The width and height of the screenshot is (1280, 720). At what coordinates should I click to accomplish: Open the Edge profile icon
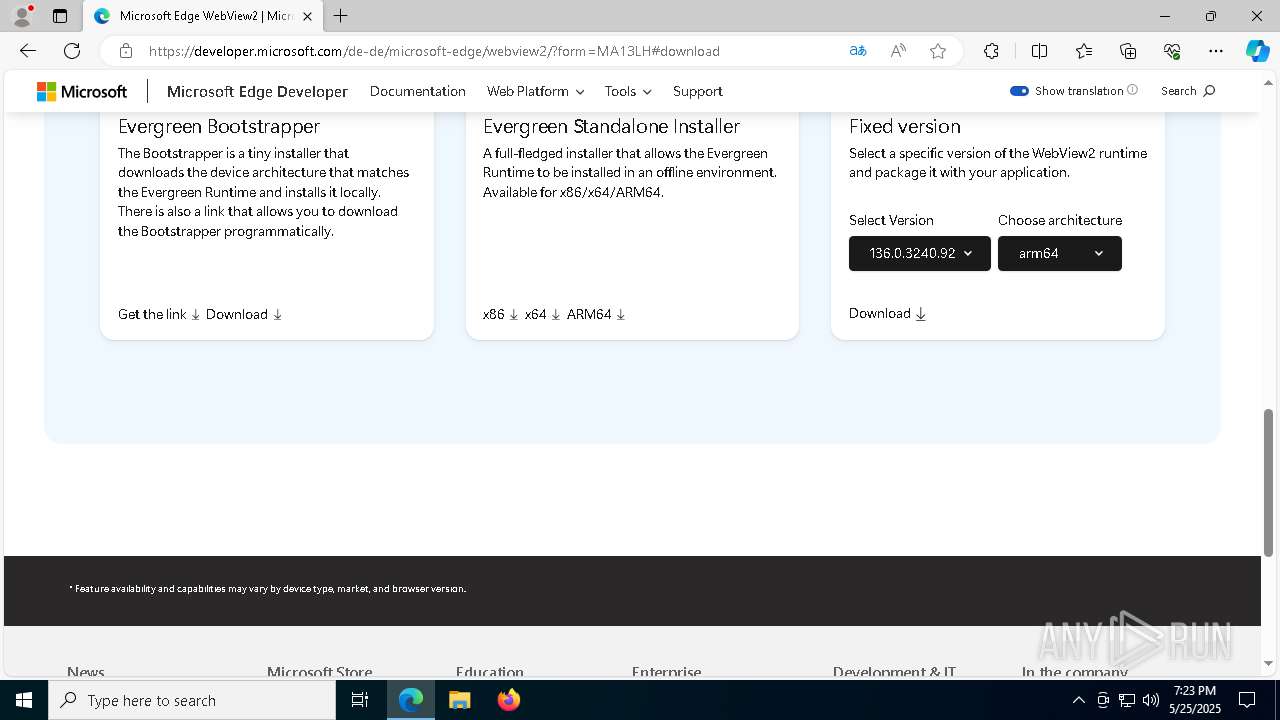[x=22, y=16]
